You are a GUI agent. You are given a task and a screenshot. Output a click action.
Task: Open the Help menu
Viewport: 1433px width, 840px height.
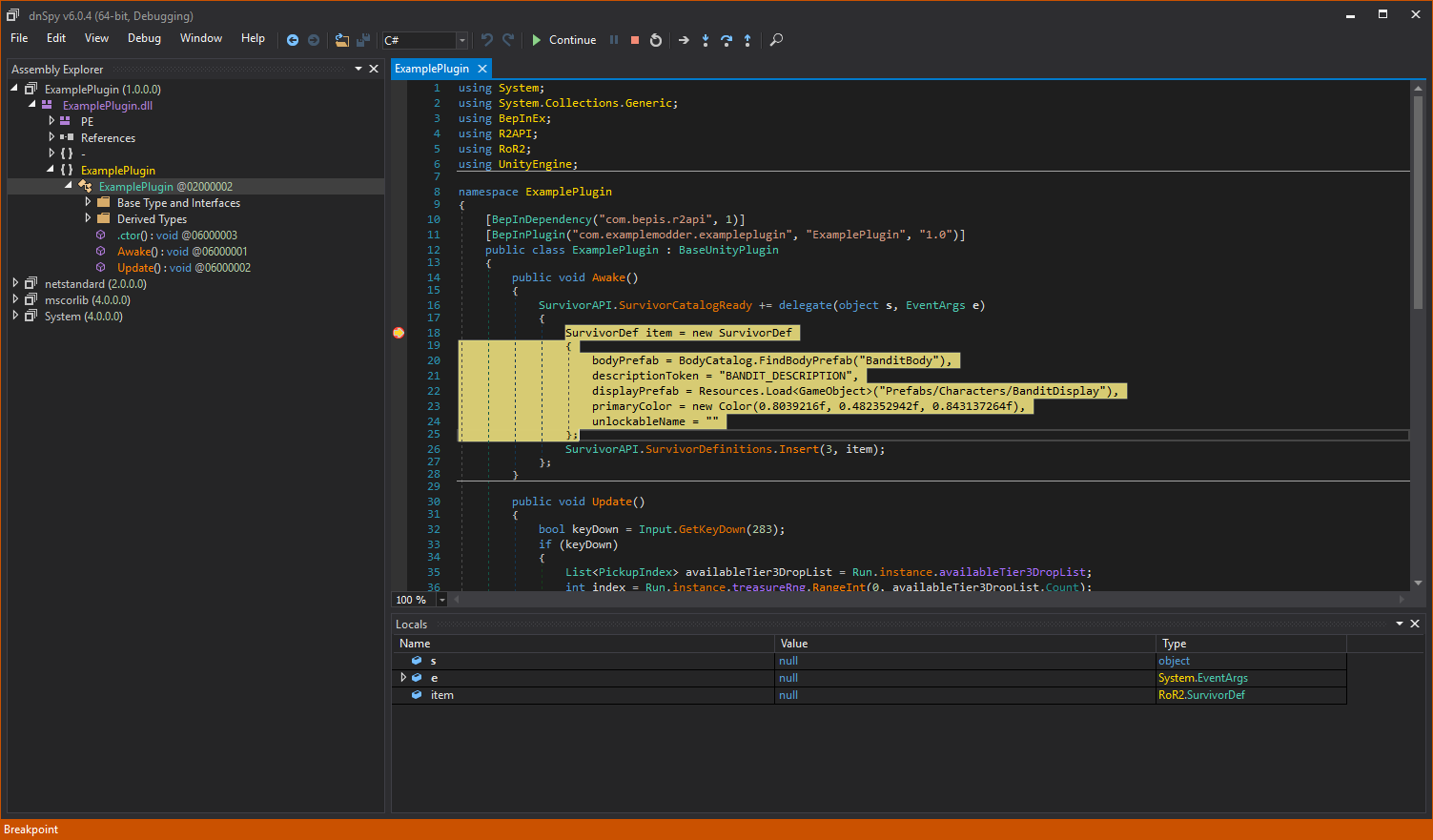253,38
